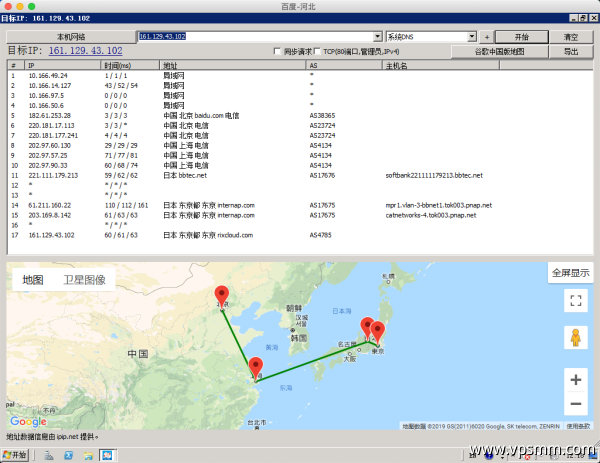This screenshot has height=463, width=600.
Task: Click hop 9 time 71 / 77 / 81
Action: click(121, 155)
